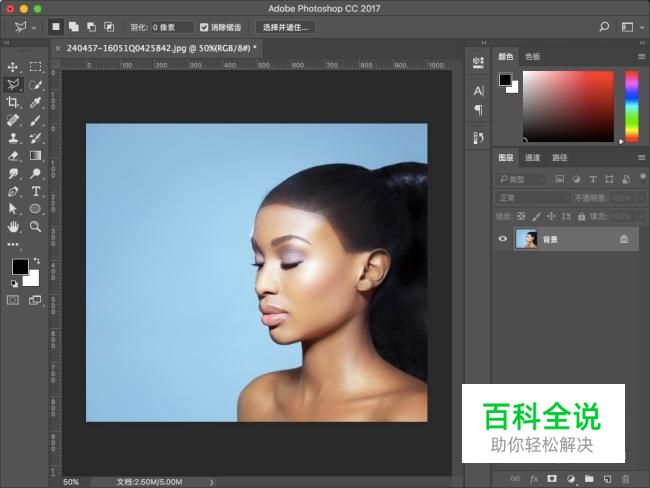The height and width of the screenshot is (488, 650).
Task: Open the search magnifier
Action: tap(604, 27)
